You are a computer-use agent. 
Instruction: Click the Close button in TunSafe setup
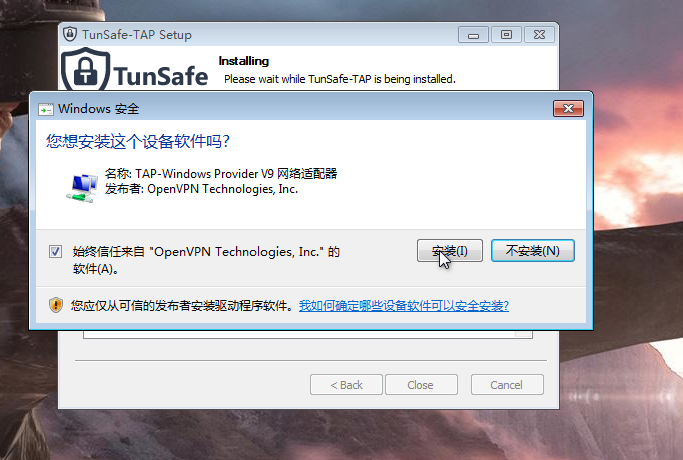(x=421, y=385)
